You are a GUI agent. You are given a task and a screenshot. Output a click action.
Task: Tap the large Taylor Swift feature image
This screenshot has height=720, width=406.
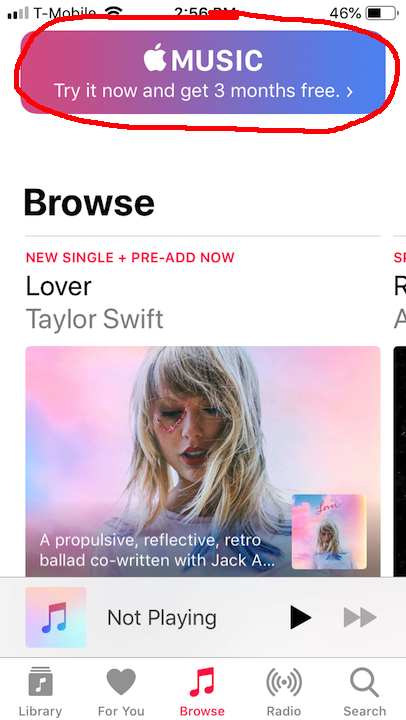(x=203, y=461)
